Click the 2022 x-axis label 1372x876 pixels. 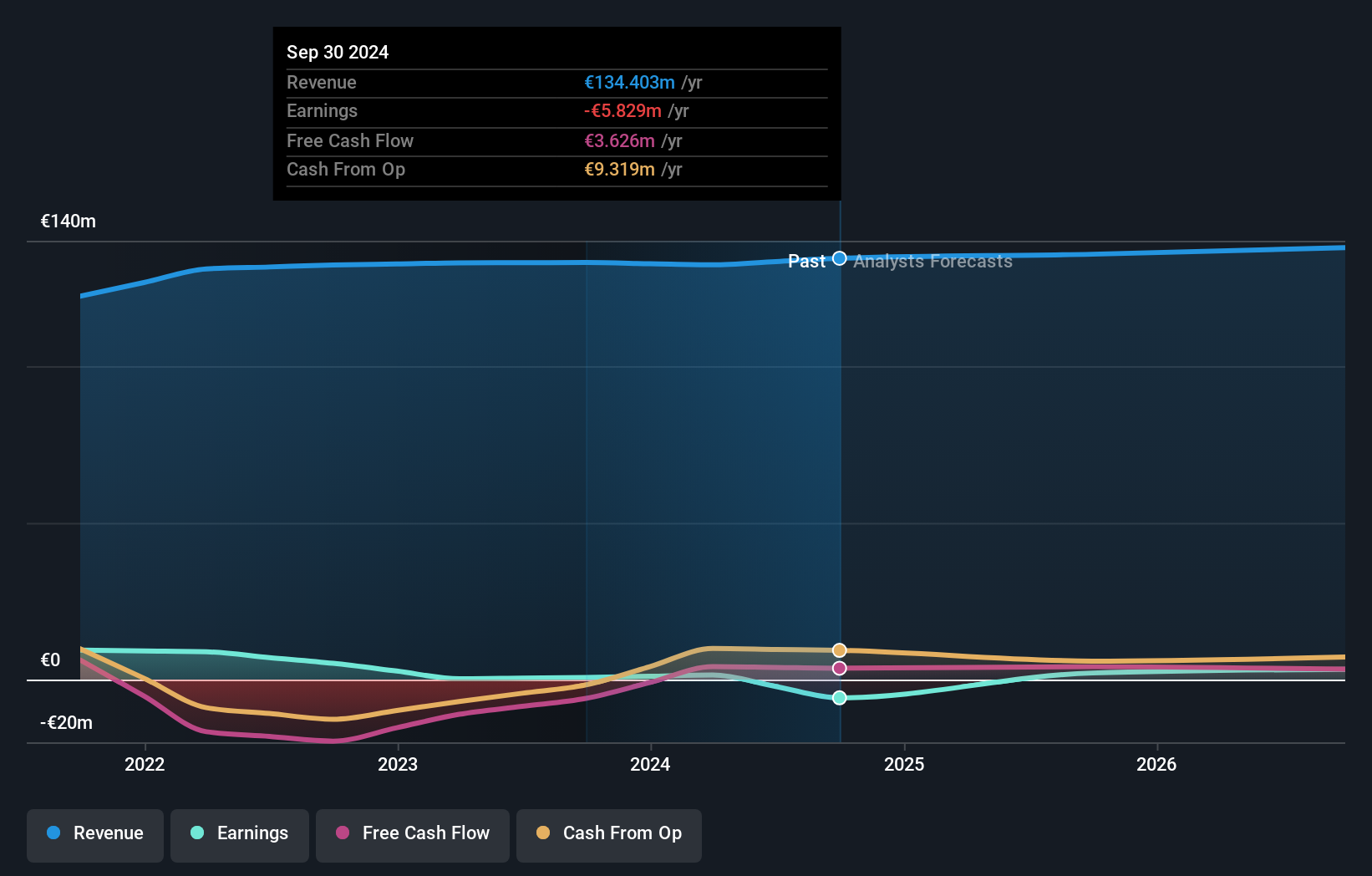pos(145,764)
